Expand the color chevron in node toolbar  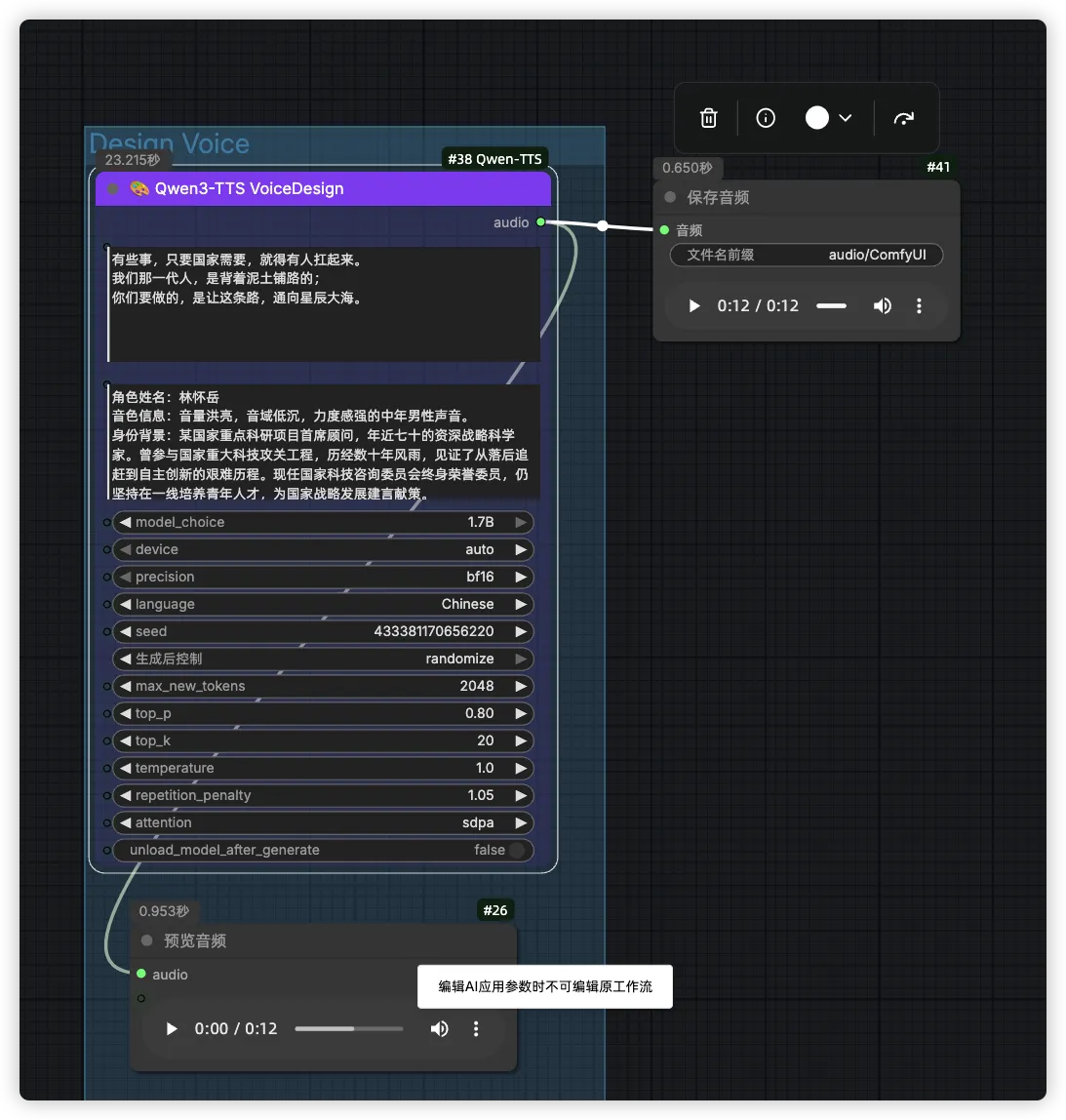pyautogui.click(x=846, y=118)
